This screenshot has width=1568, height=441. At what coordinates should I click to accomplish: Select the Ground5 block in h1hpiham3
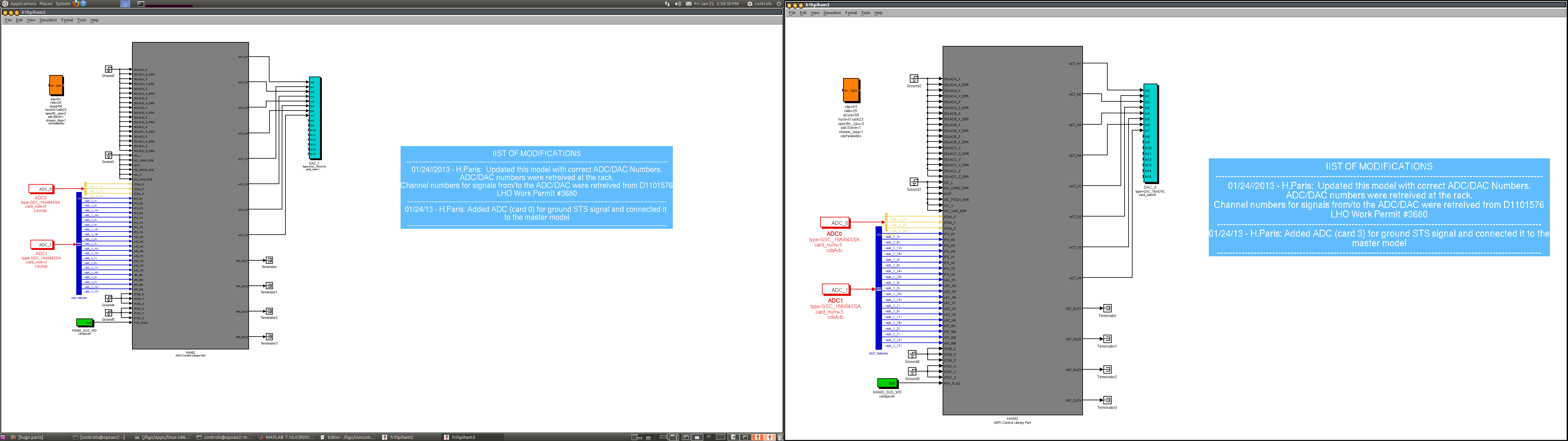(912, 371)
